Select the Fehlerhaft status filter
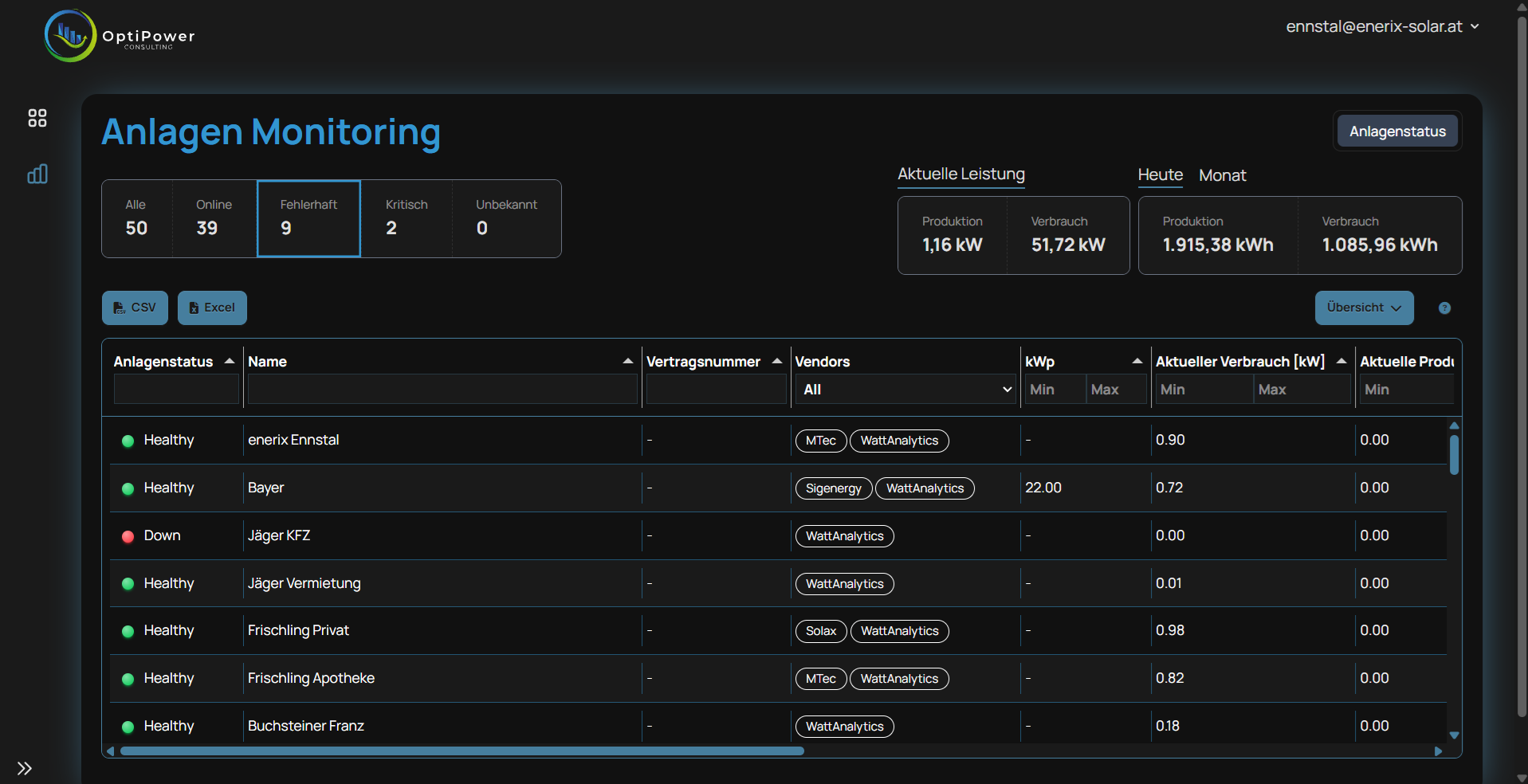The image size is (1528, 784). click(308, 218)
